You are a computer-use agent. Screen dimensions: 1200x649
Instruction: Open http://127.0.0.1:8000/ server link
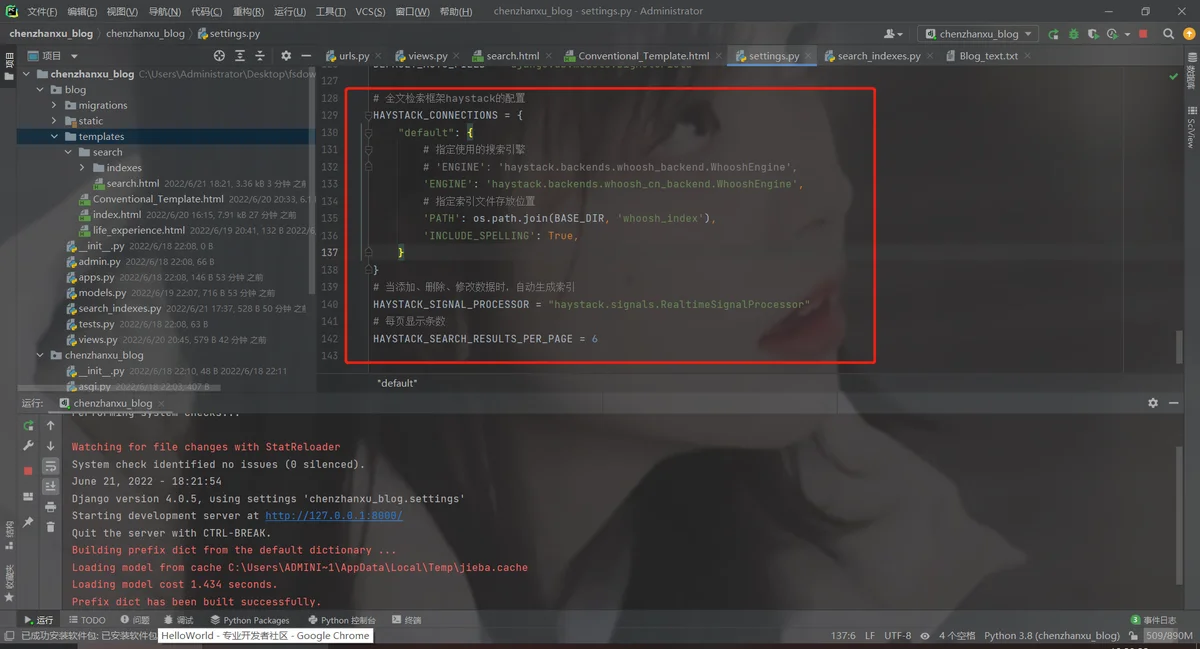coord(333,516)
